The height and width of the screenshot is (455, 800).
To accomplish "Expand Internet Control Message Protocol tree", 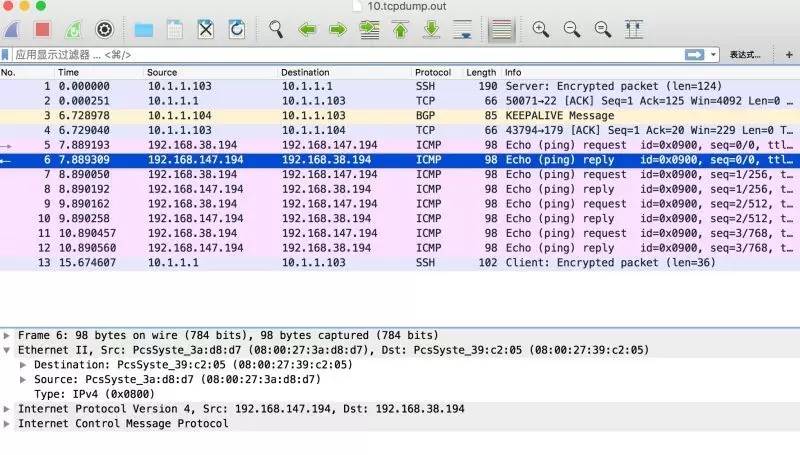I will tap(7, 424).
